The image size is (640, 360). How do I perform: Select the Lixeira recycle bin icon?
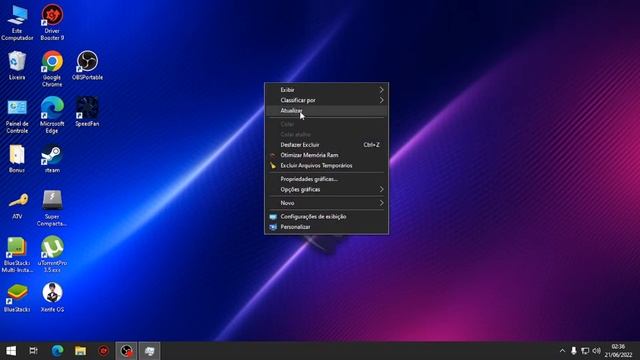click(x=17, y=65)
